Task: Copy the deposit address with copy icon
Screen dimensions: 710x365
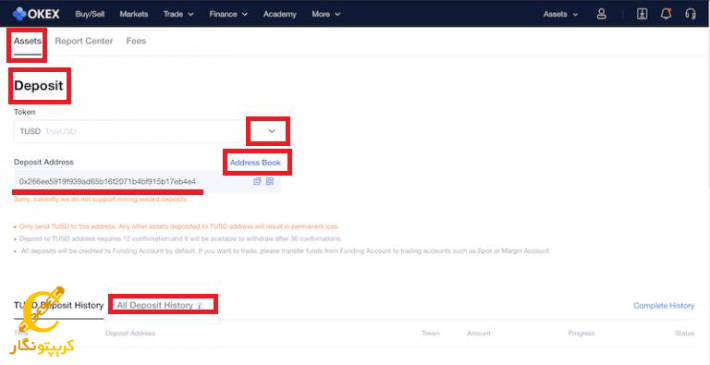Action: (257, 181)
